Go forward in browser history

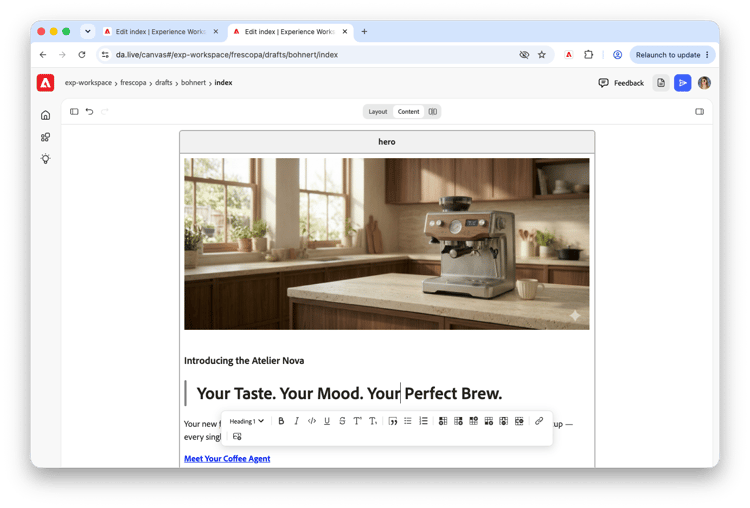(x=63, y=55)
